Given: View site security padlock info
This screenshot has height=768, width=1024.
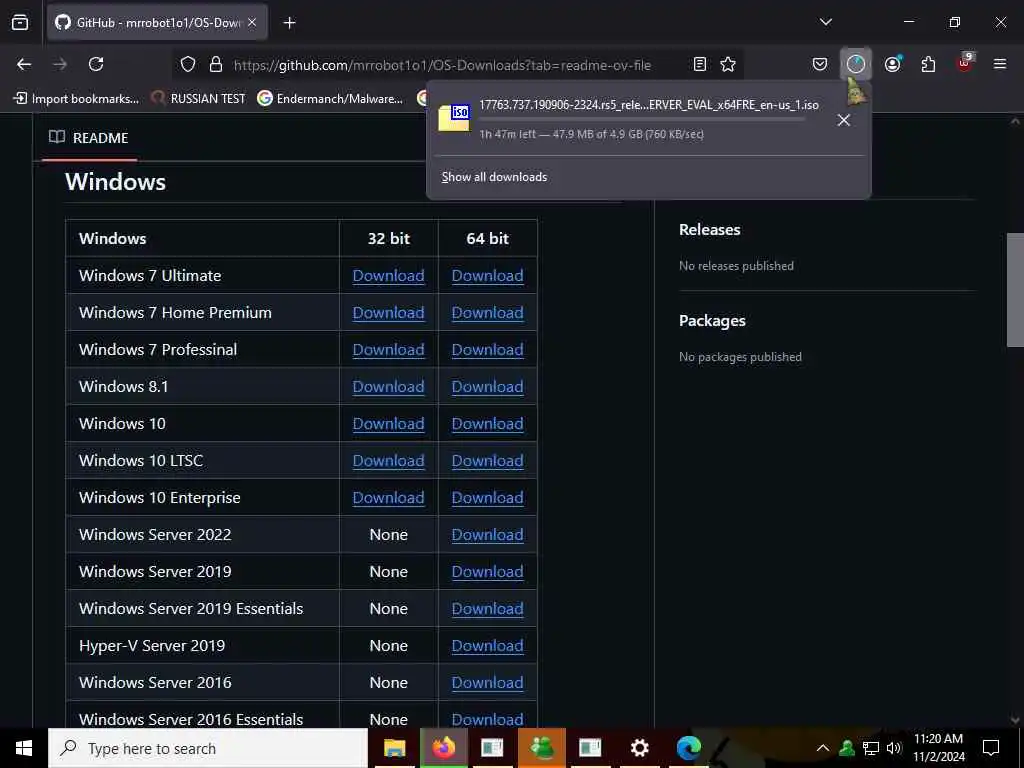Looking at the screenshot, I should point(216,64).
